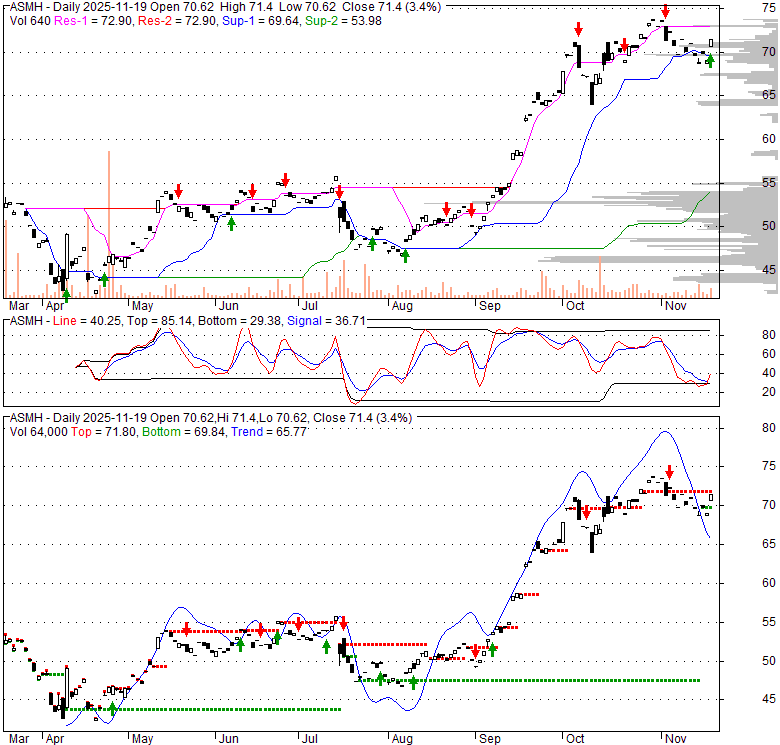This screenshot has height=745, width=780.
Task: Select the red down arrow in early November on the bottom chart
Action: [670, 472]
